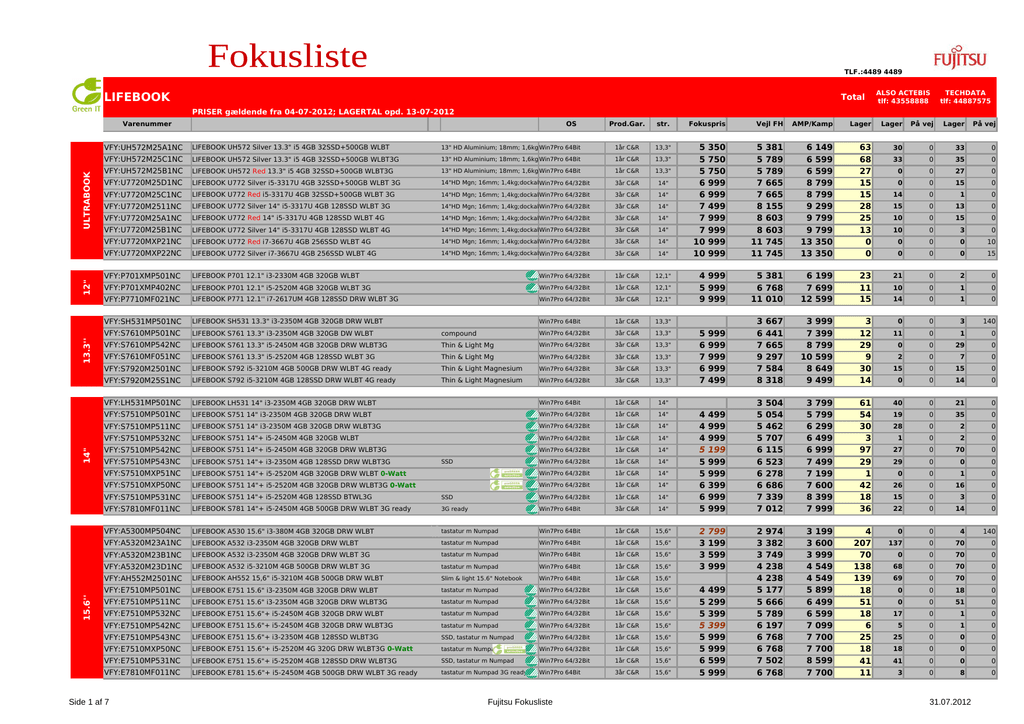Click the Total label in the red banner

tap(852, 97)
